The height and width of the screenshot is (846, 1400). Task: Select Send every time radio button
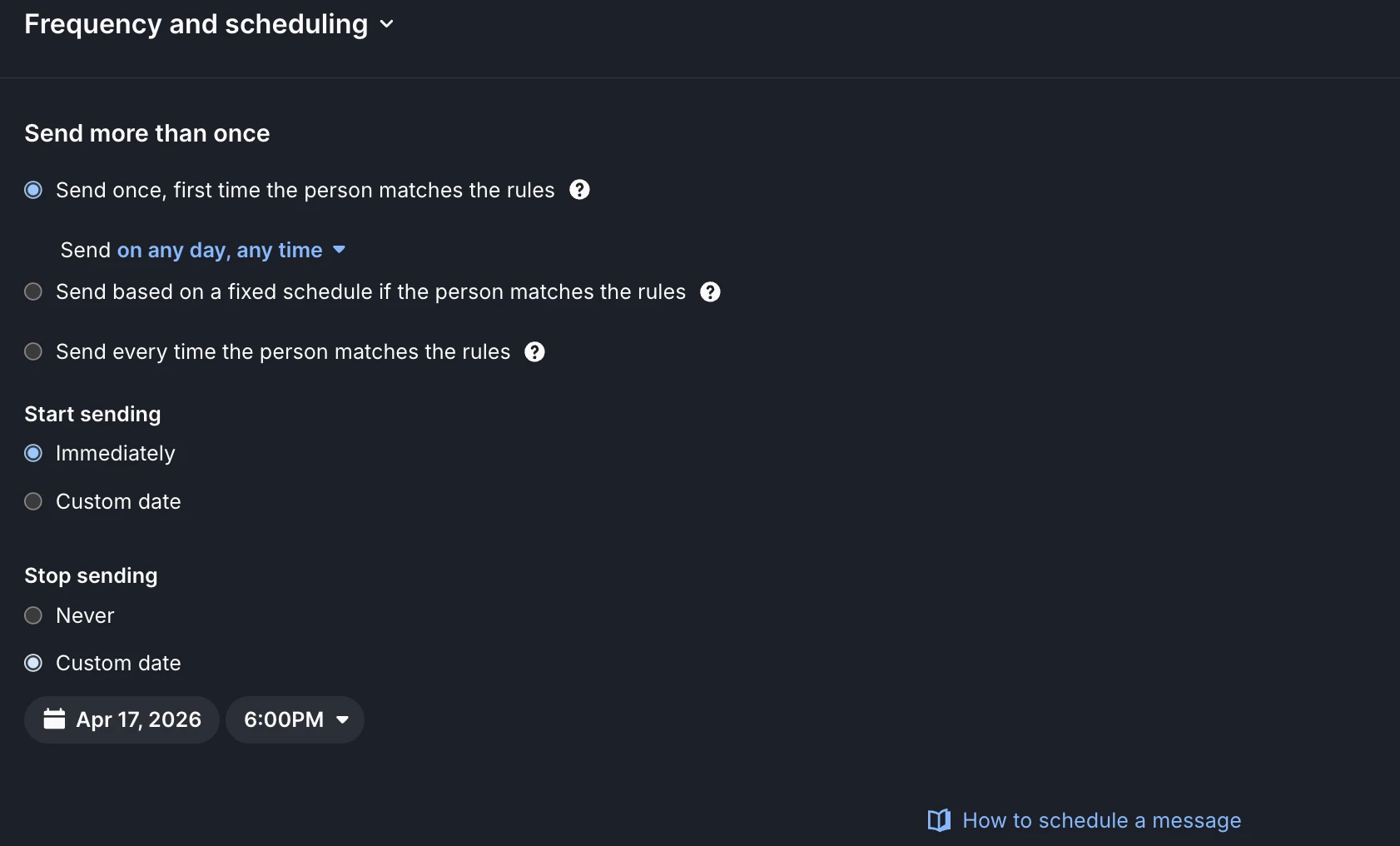[x=33, y=351]
